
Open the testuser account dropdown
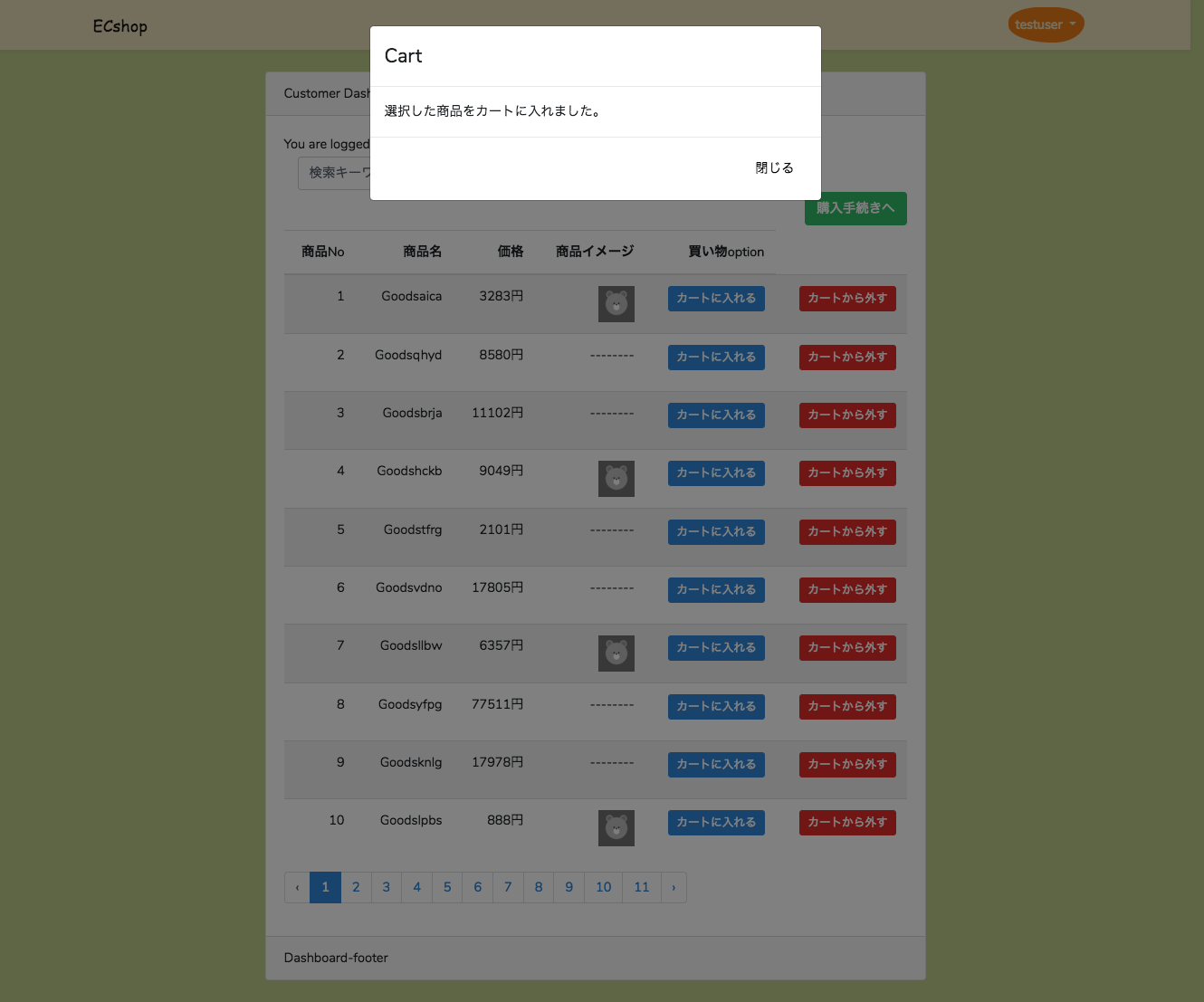point(1046,24)
